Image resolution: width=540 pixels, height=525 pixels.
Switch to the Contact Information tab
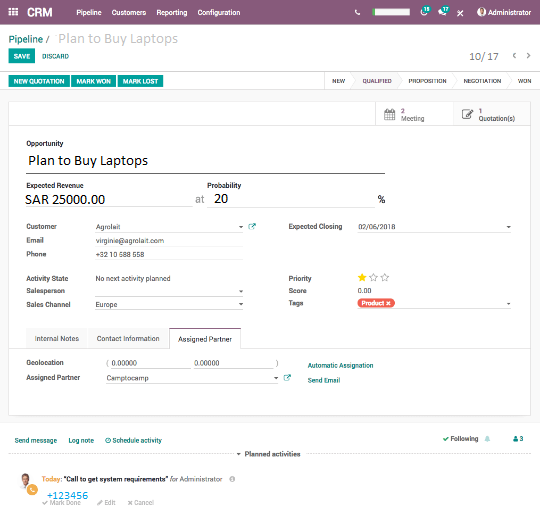128,338
